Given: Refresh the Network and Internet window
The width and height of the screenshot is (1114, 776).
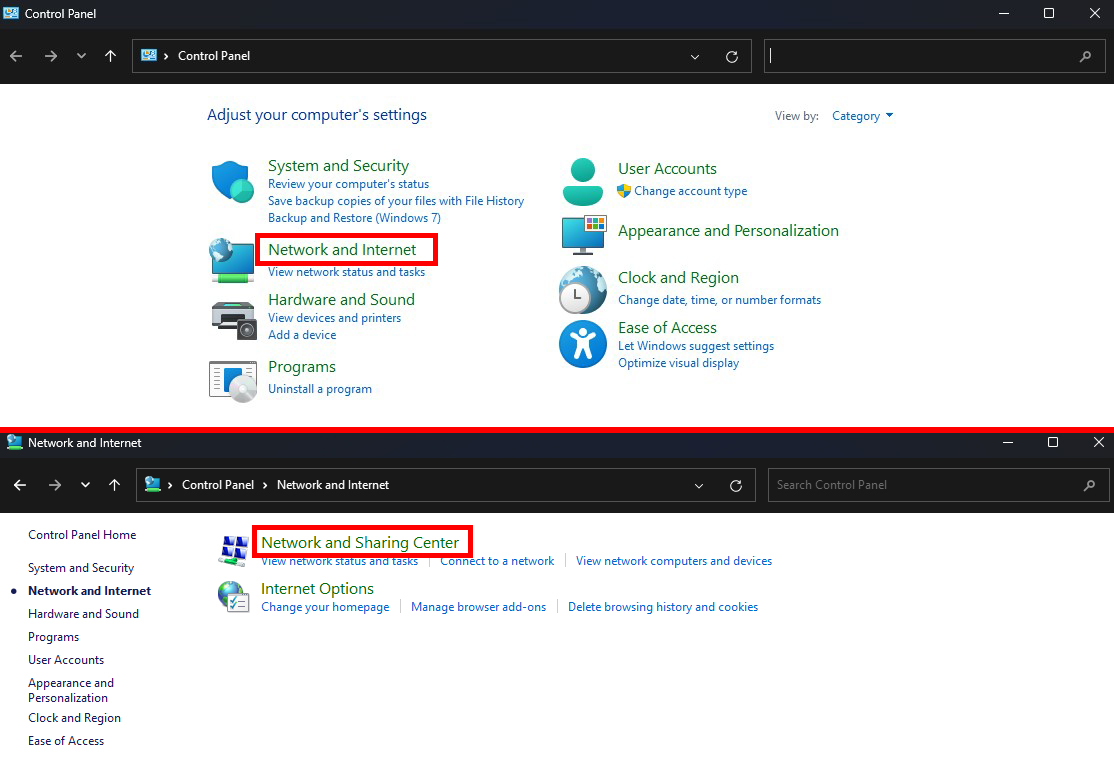Looking at the screenshot, I should click(x=735, y=485).
